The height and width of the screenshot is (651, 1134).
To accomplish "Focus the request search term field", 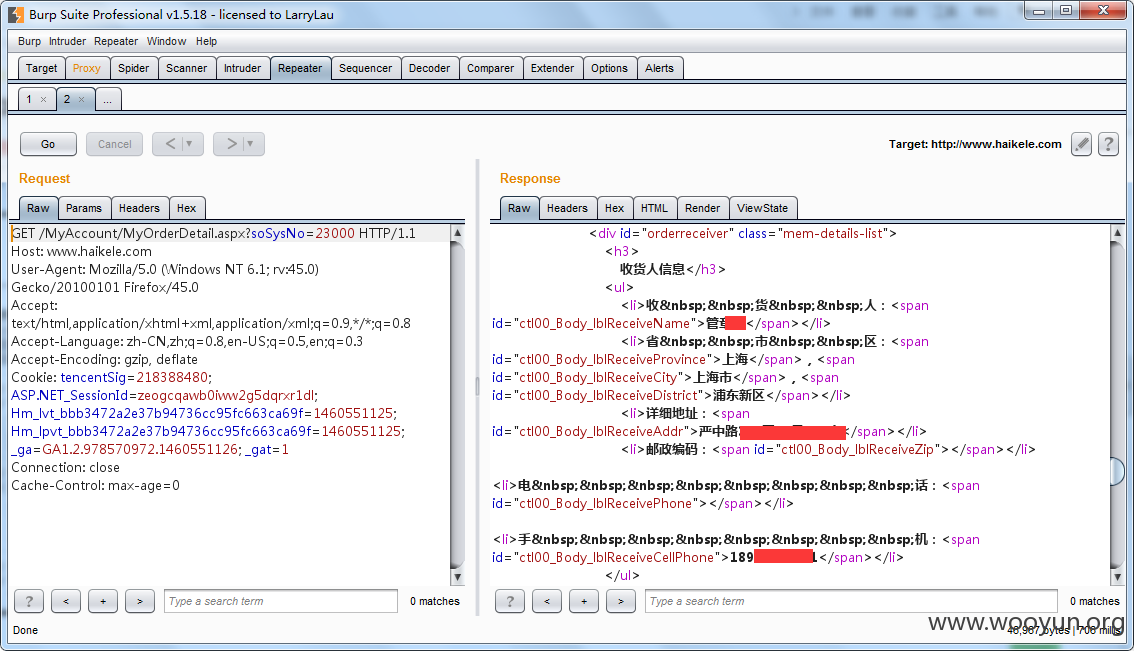I will [281, 601].
